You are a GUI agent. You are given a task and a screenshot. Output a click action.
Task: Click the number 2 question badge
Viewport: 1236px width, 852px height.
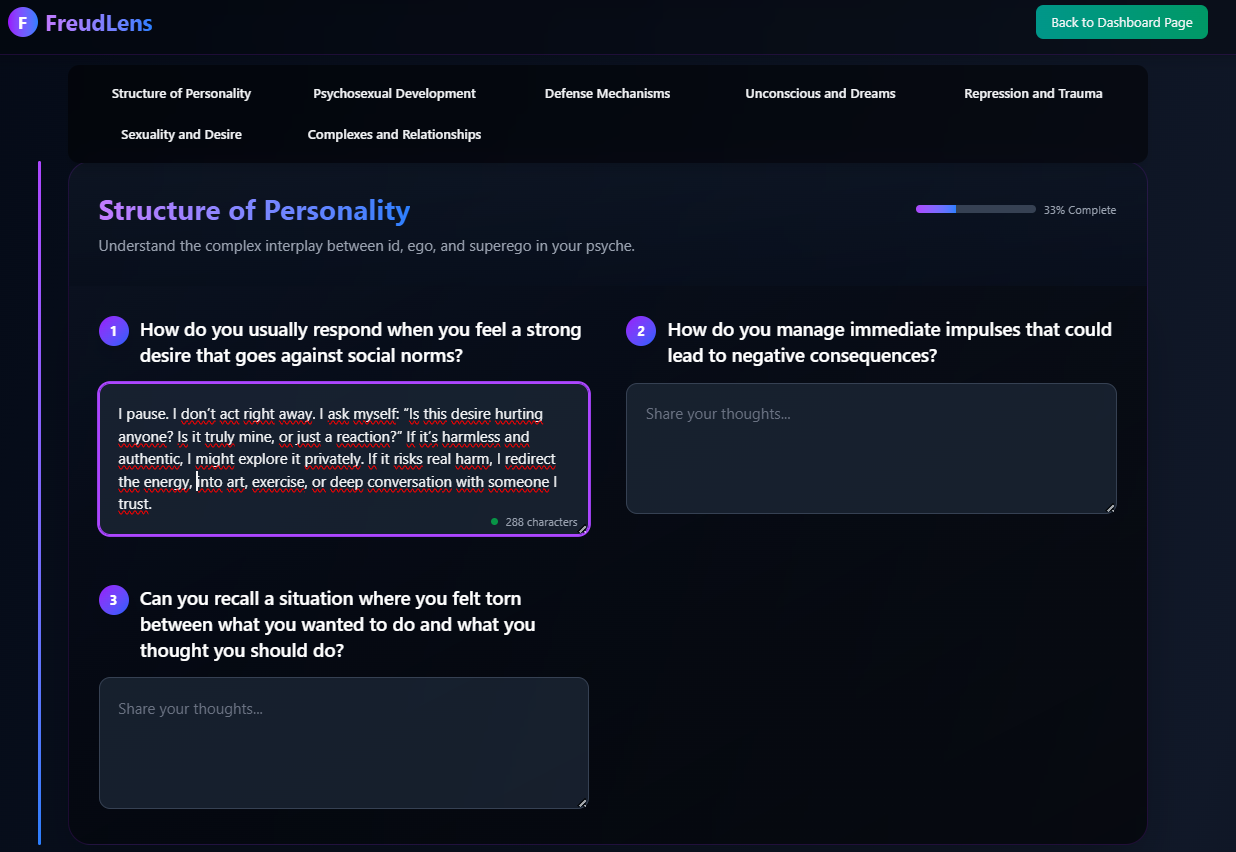(x=641, y=331)
